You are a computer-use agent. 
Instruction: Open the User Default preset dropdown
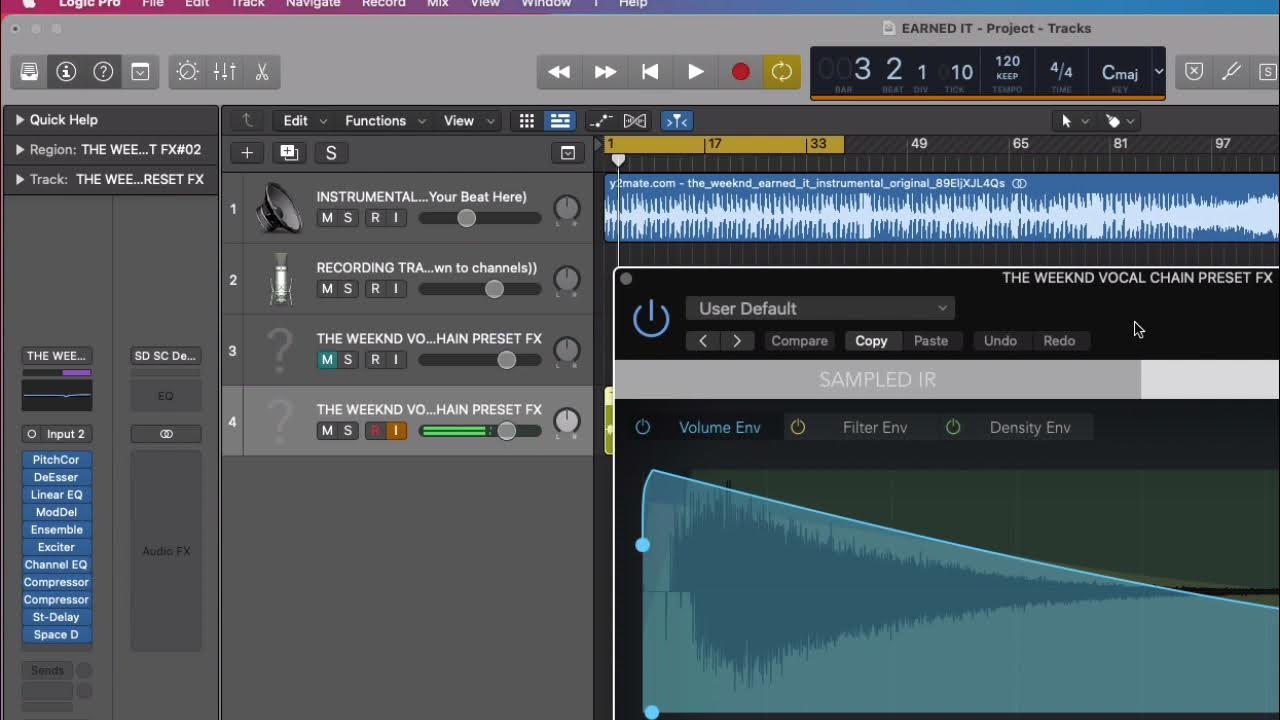(820, 309)
